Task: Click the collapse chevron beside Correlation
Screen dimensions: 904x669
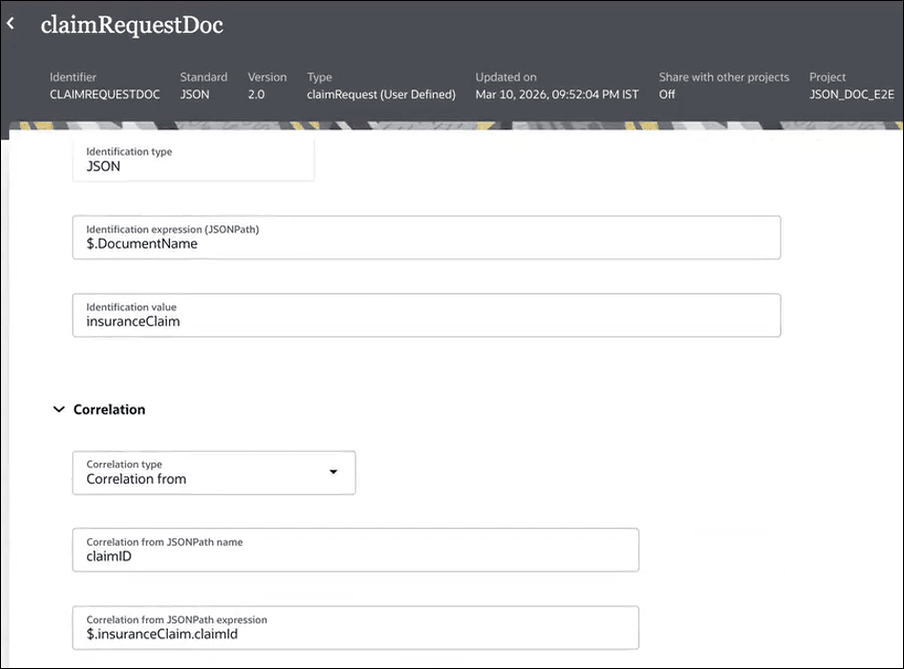Action: tap(58, 409)
